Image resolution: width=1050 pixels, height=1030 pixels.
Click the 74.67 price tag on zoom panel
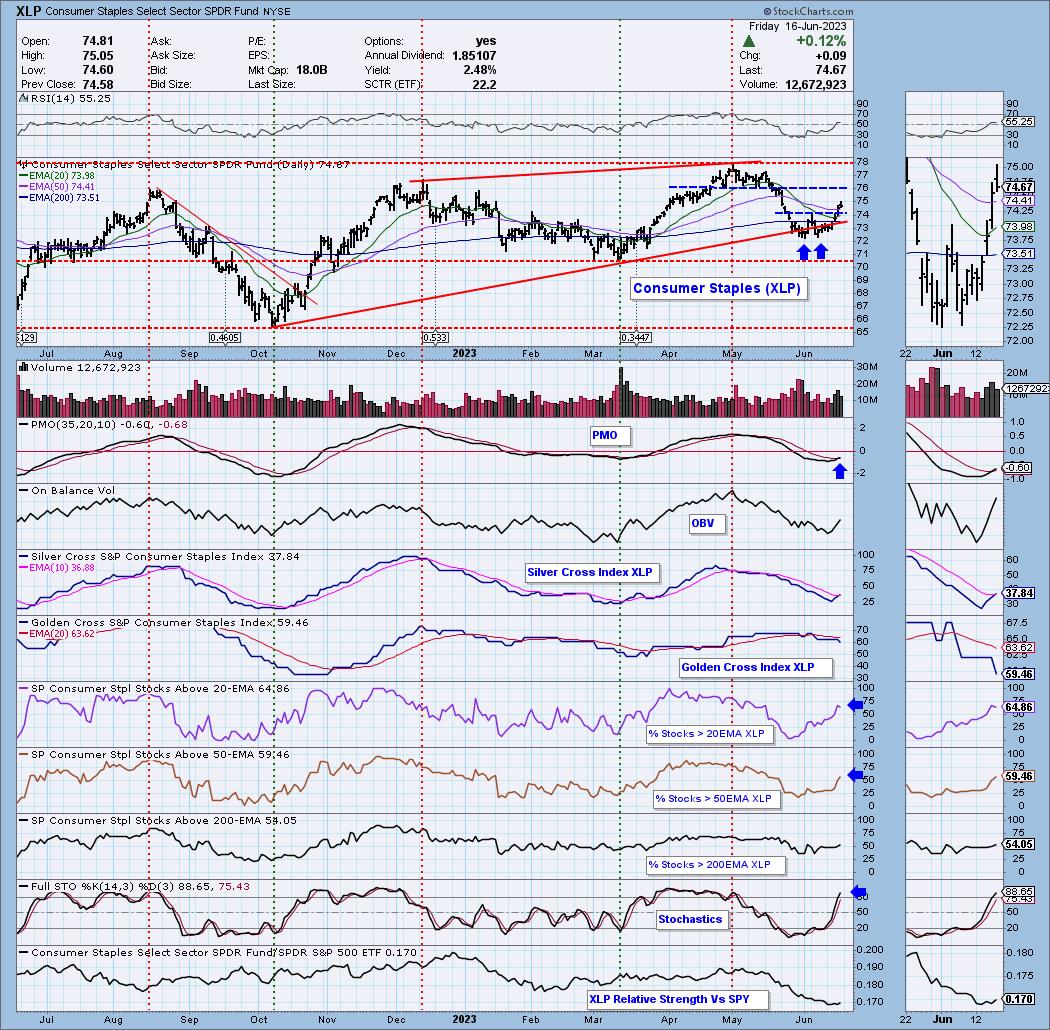[1018, 188]
